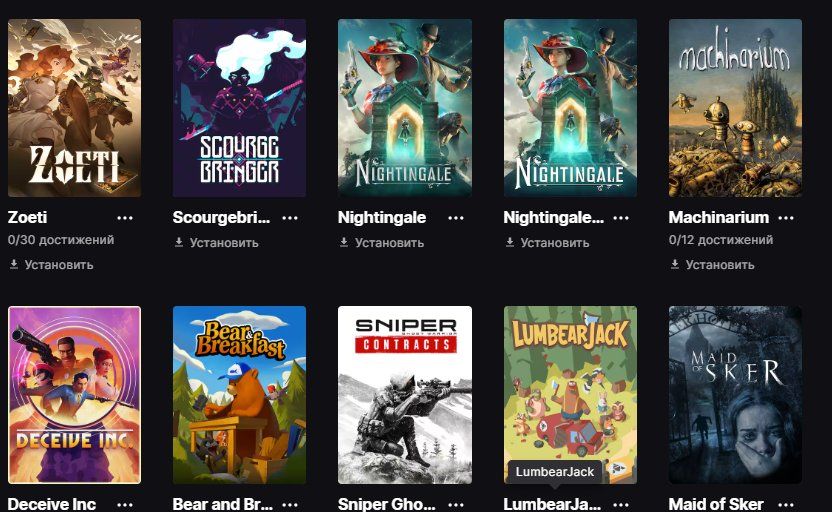Click Установить under Machinarium
832x512 pixels.
(720, 265)
